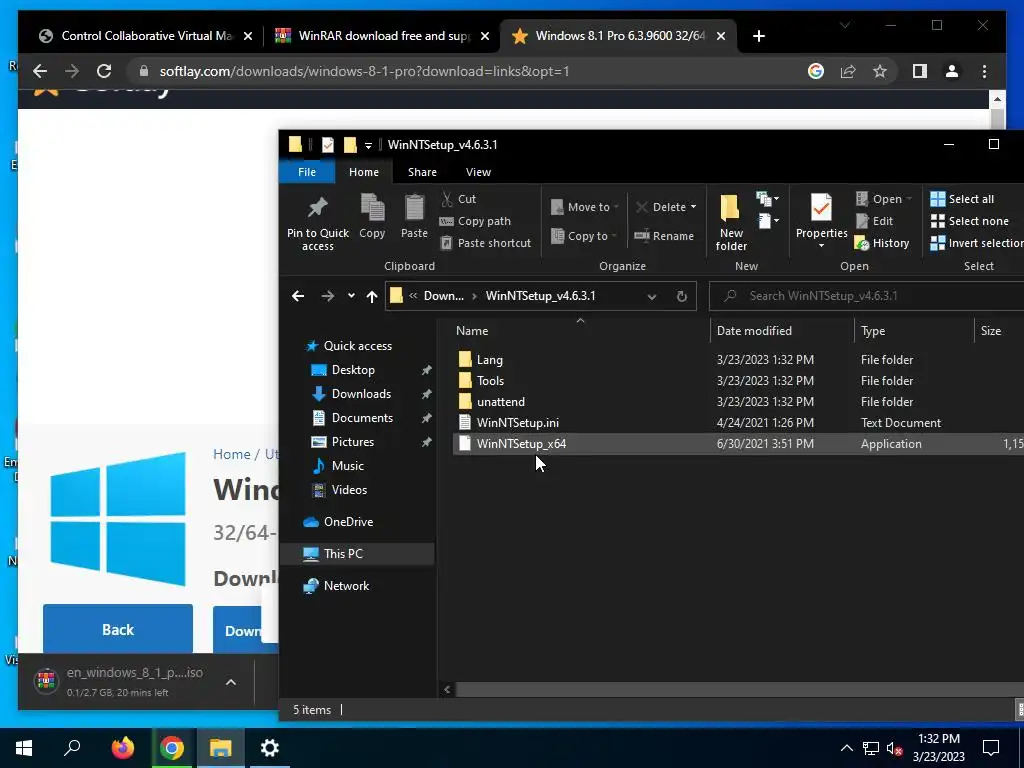Click the Windows Start button
Viewport: 1024px width, 768px height.
[x=24, y=748]
